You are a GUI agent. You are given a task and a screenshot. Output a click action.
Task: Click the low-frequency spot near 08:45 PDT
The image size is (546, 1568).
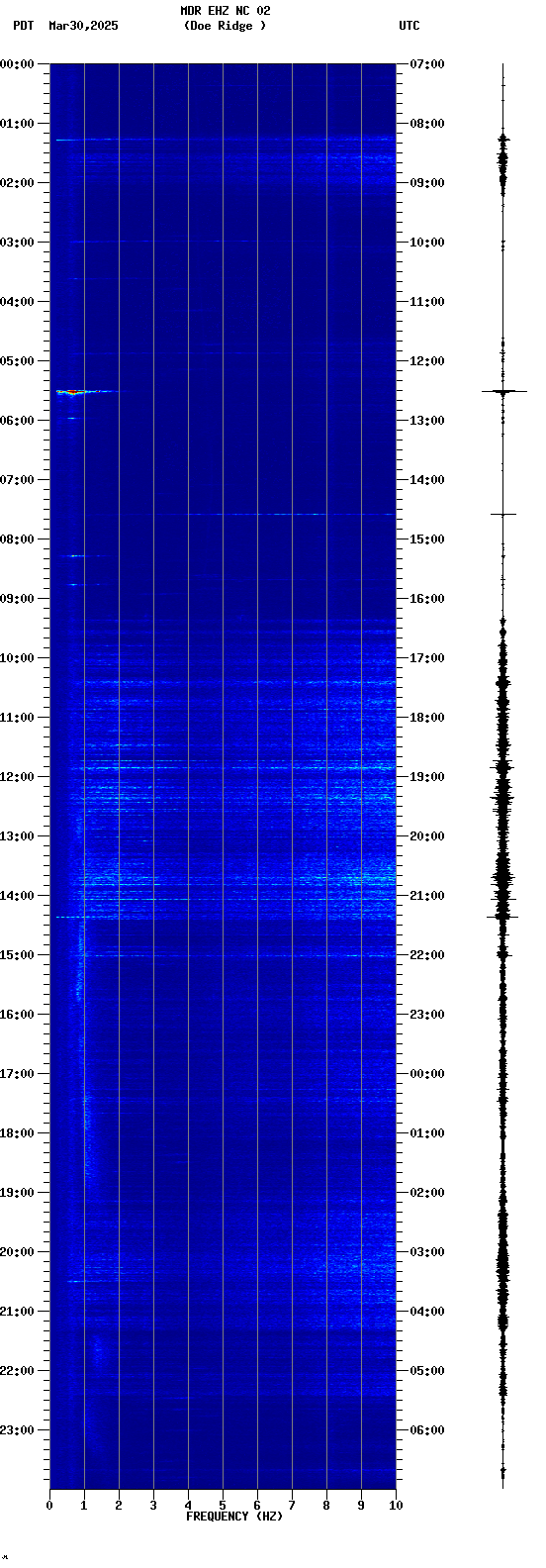point(72,584)
